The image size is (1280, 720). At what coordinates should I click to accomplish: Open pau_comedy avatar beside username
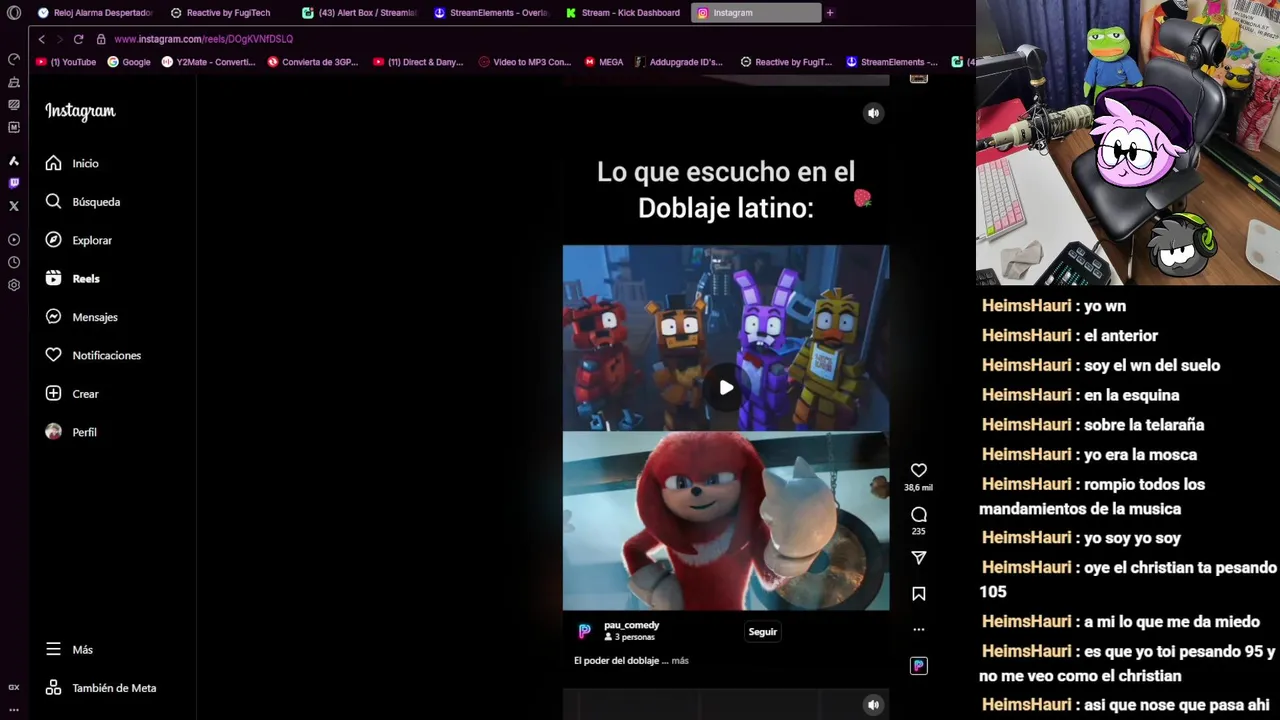pyautogui.click(x=585, y=631)
